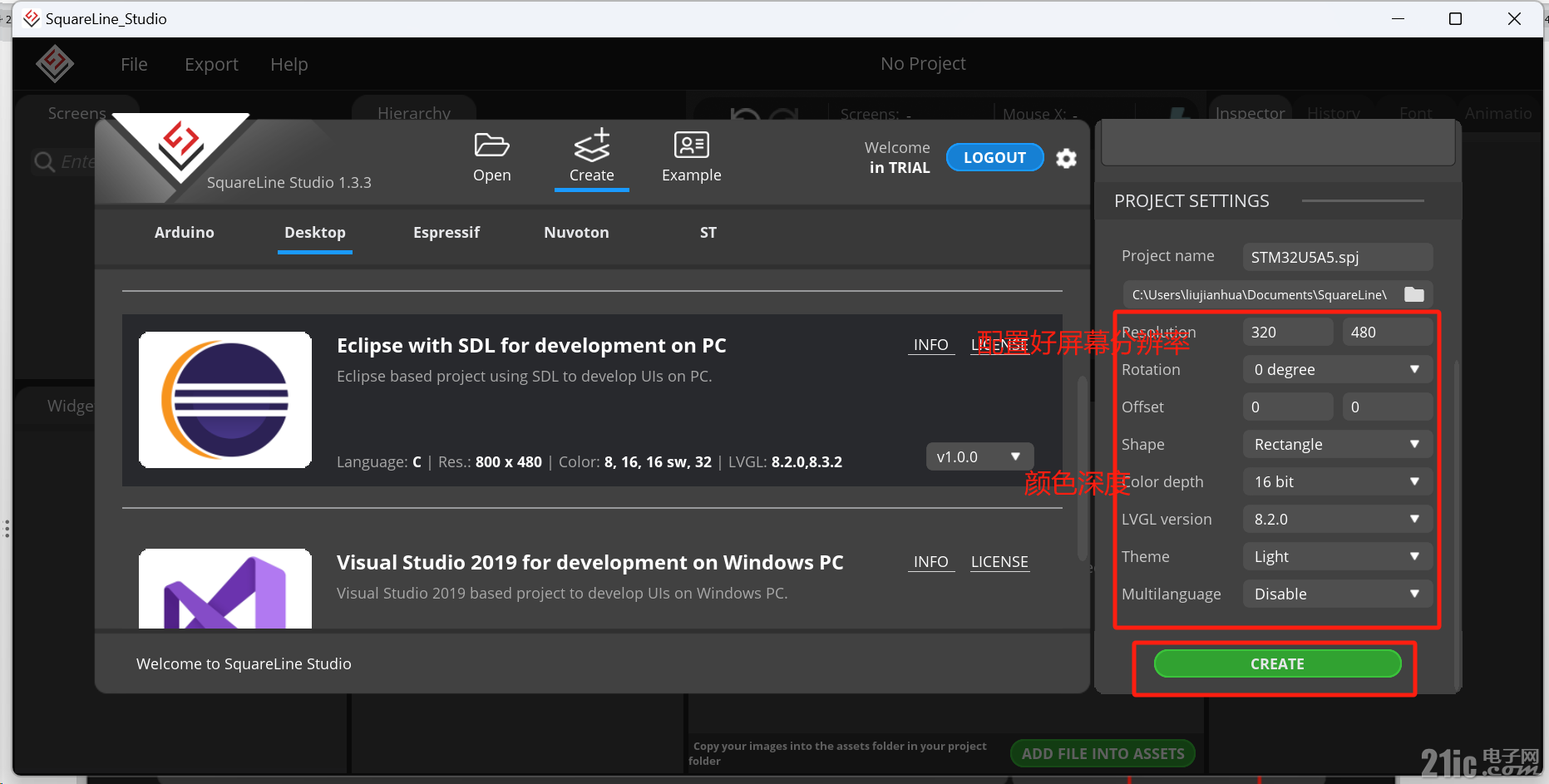Click the project settings scrollbar
Viewport: 1549px width, 784px height.
[x=1457, y=524]
